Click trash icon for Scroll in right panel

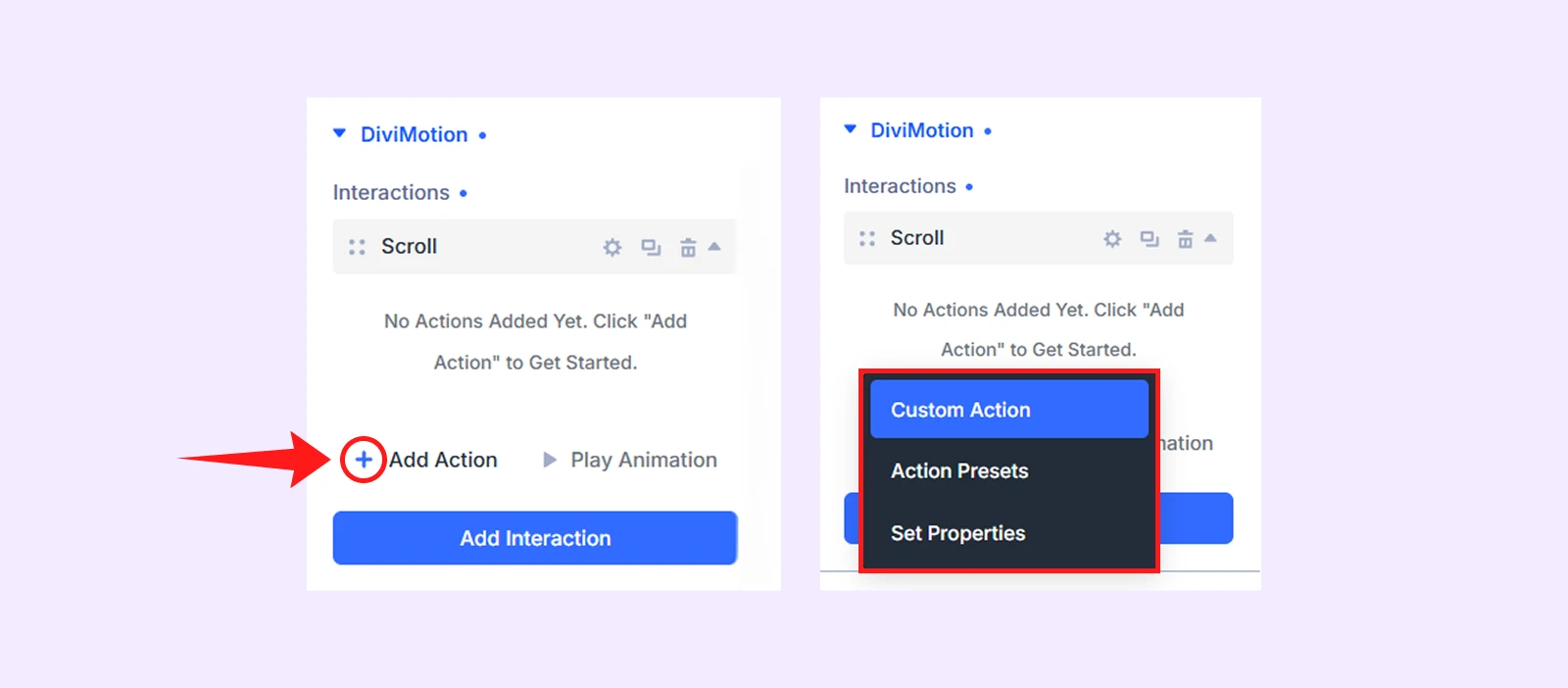1185,239
